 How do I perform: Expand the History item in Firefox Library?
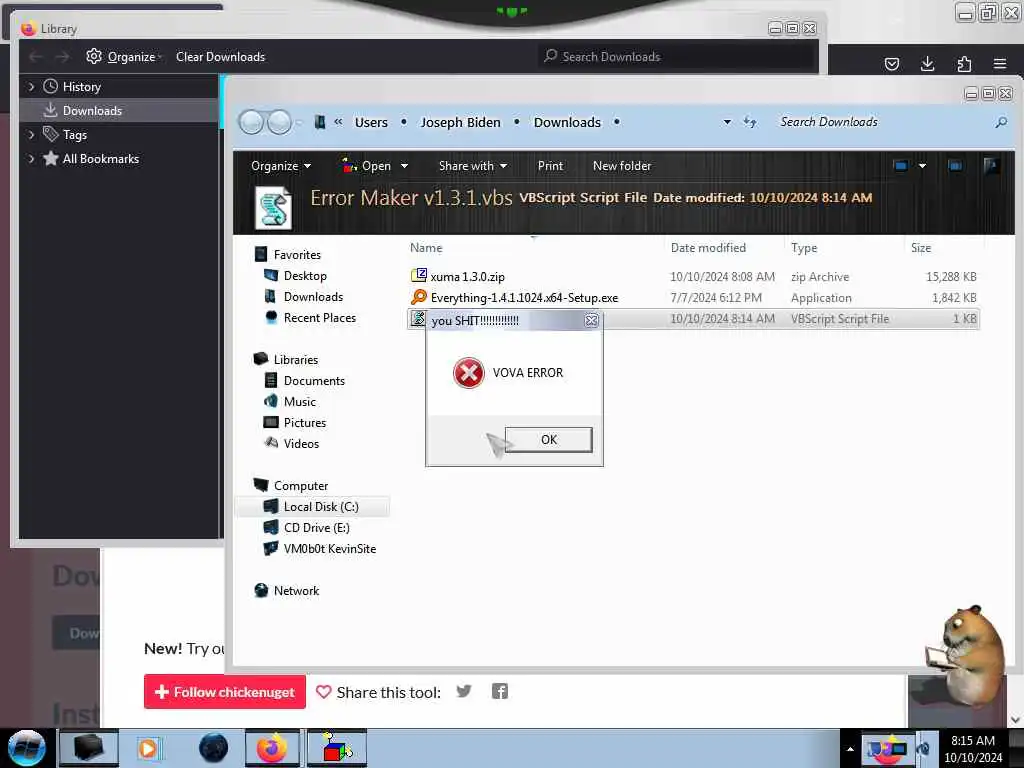click(31, 86)
